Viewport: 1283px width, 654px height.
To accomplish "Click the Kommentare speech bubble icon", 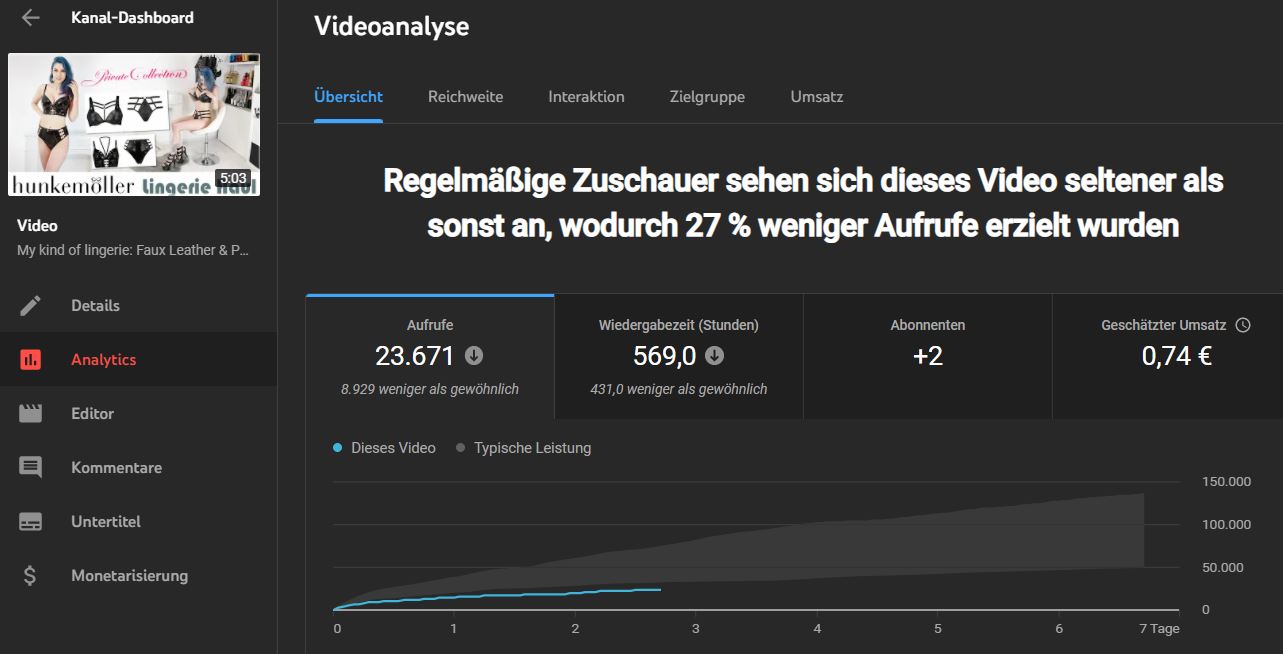I will click(31, 468).
